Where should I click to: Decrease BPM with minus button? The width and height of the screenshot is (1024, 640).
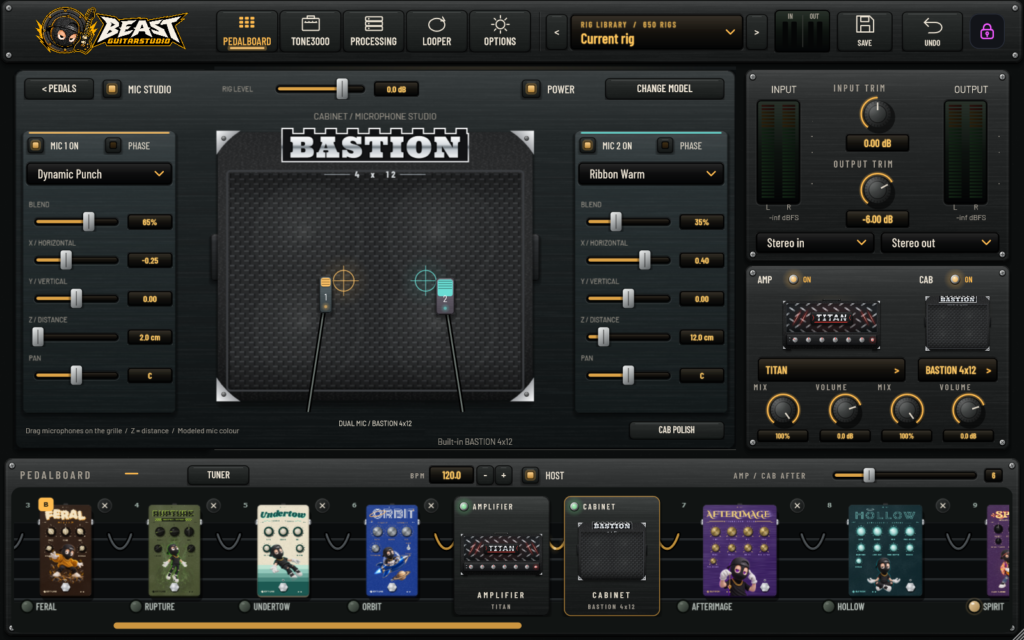coord(485,475)
